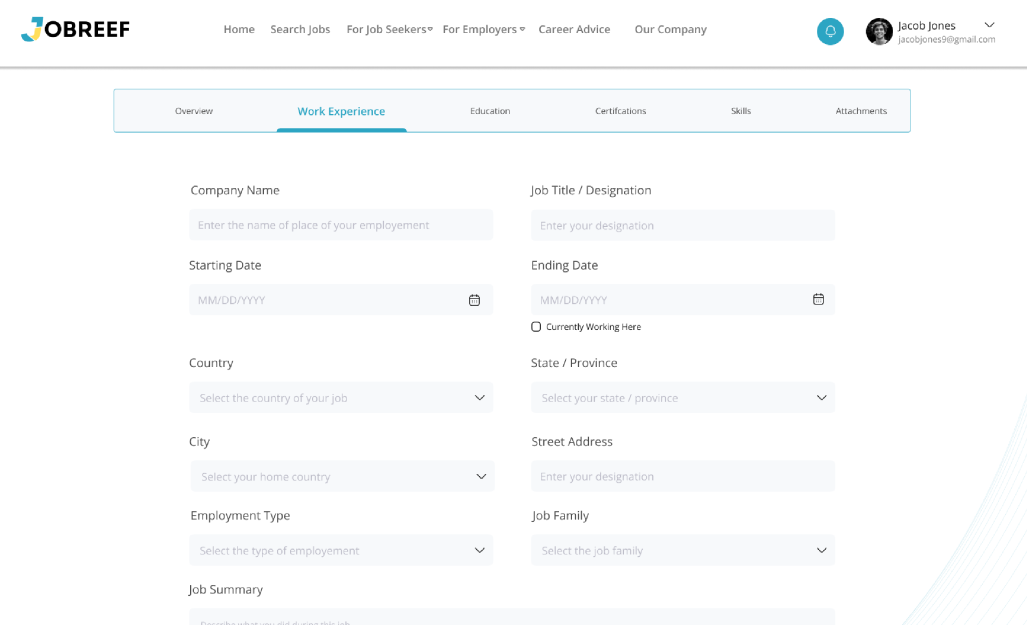Switch to the Certifcations tab

(620, 111)
